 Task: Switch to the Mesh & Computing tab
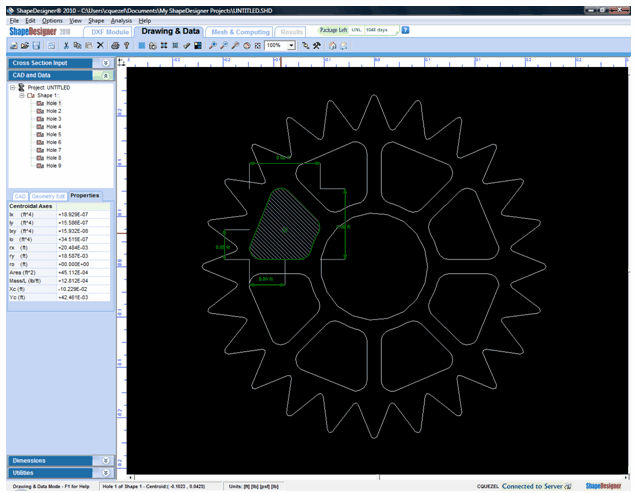coord(240,32)
